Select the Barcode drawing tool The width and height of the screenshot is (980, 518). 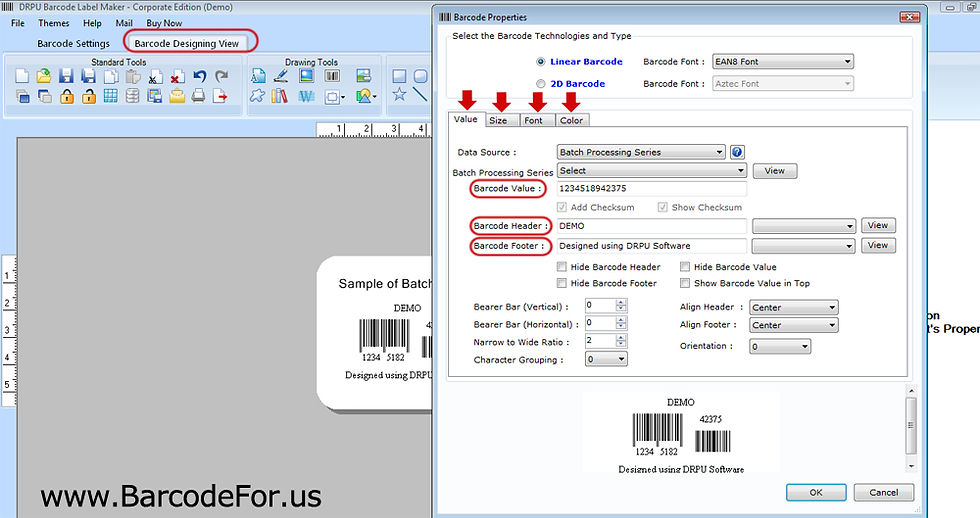pyautogui.click(x=332, y=76)
